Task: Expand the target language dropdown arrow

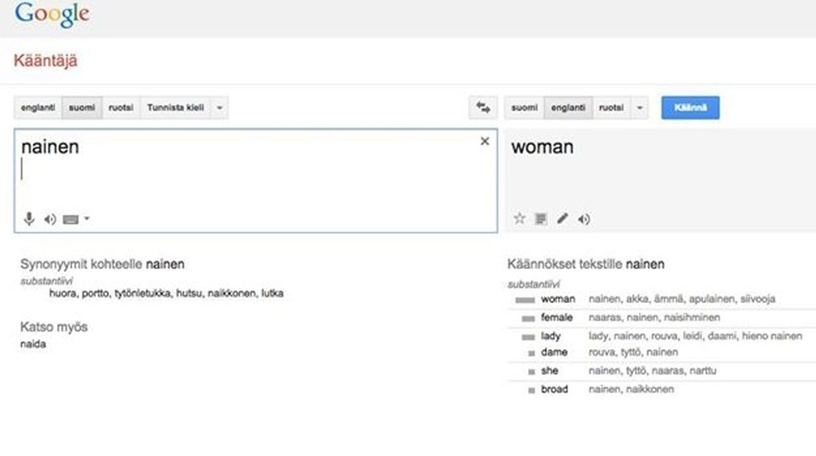Action: coord(639,108)
